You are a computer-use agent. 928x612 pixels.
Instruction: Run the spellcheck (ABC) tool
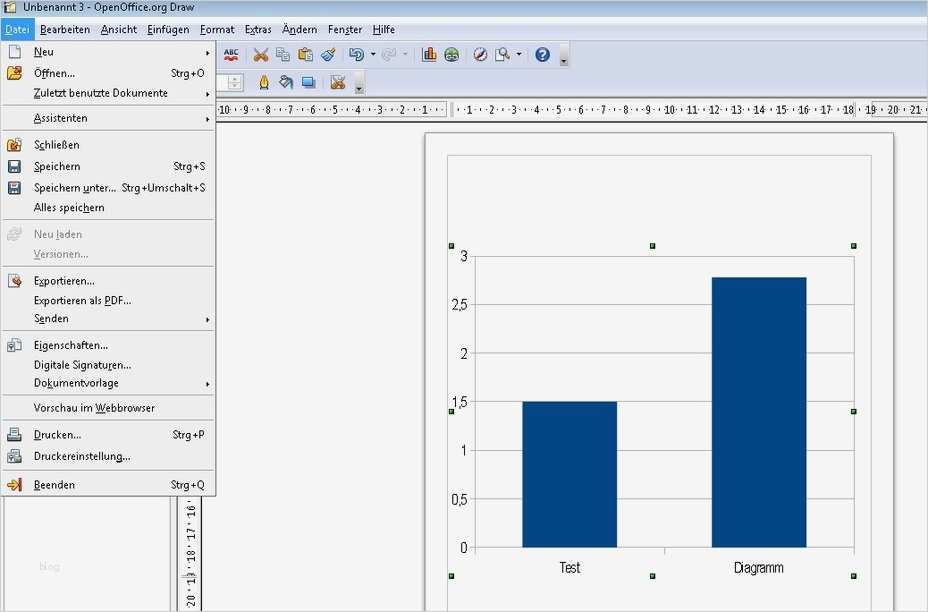coord(232,54)
